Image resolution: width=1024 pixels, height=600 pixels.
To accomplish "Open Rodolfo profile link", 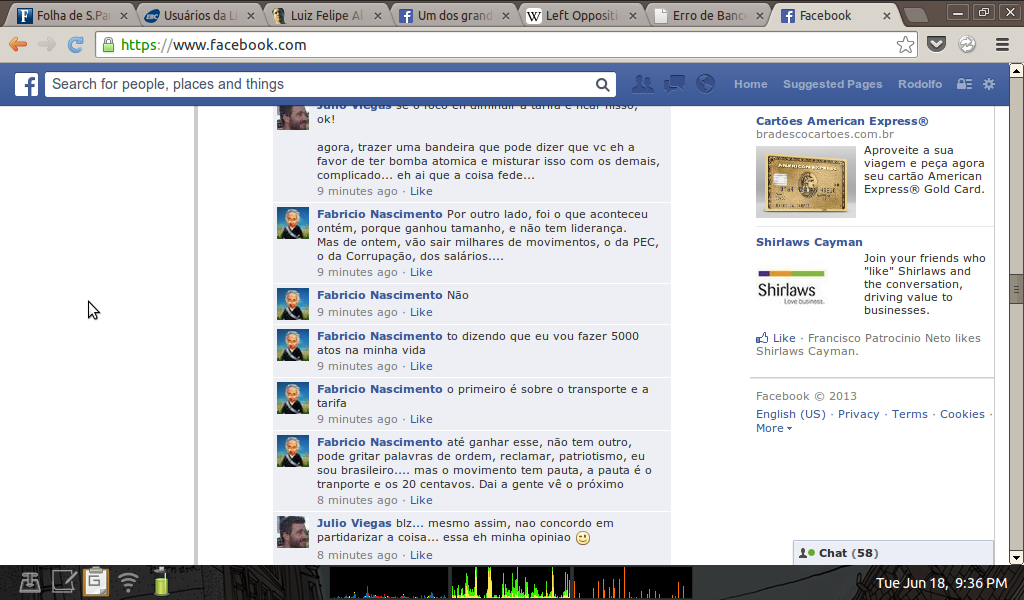I will click(x=920, y=84).
